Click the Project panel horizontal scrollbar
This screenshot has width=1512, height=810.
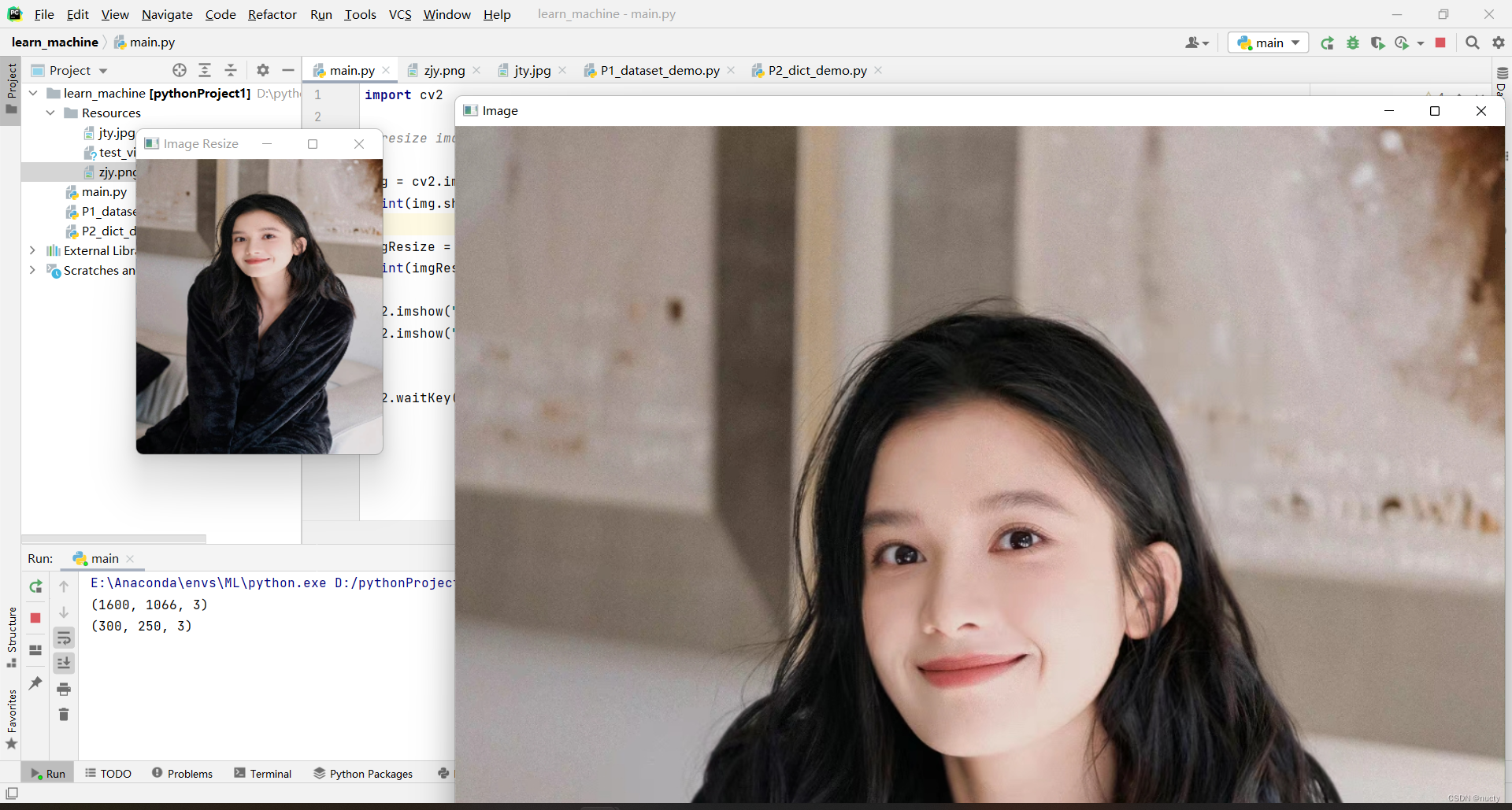114,539
